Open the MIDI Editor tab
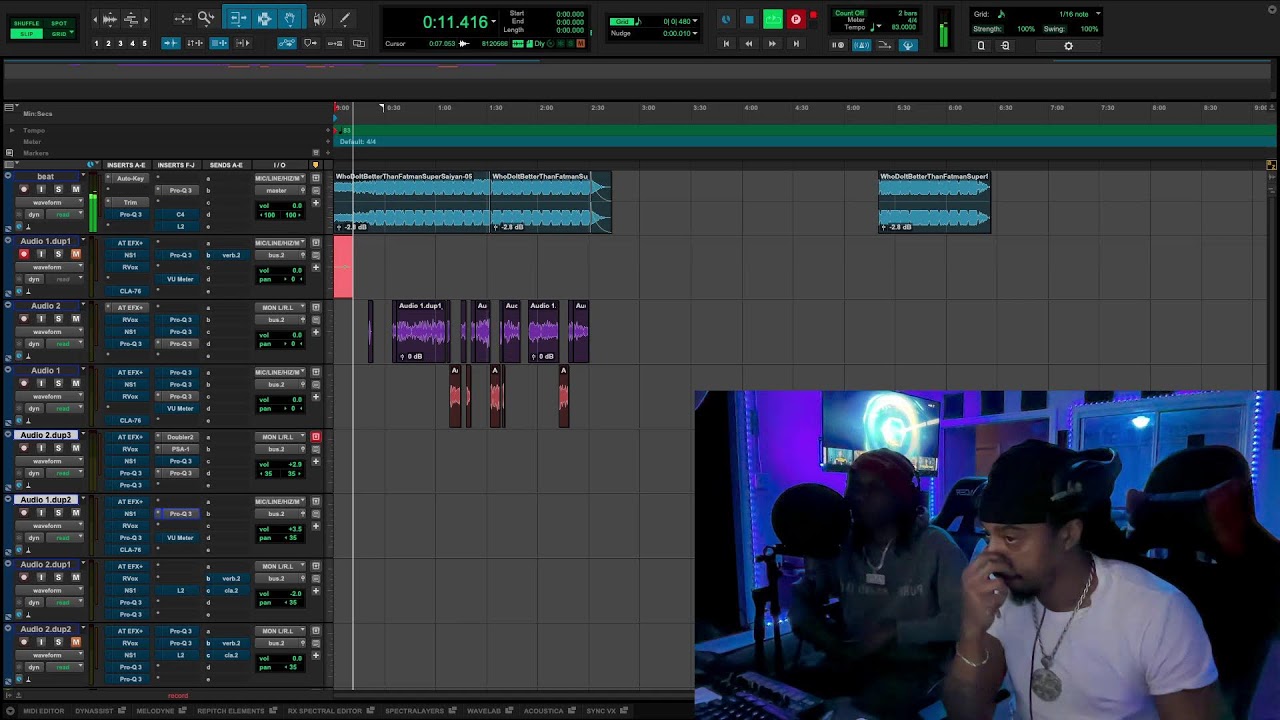This screenshot has height=720, width=1280. 43,711
